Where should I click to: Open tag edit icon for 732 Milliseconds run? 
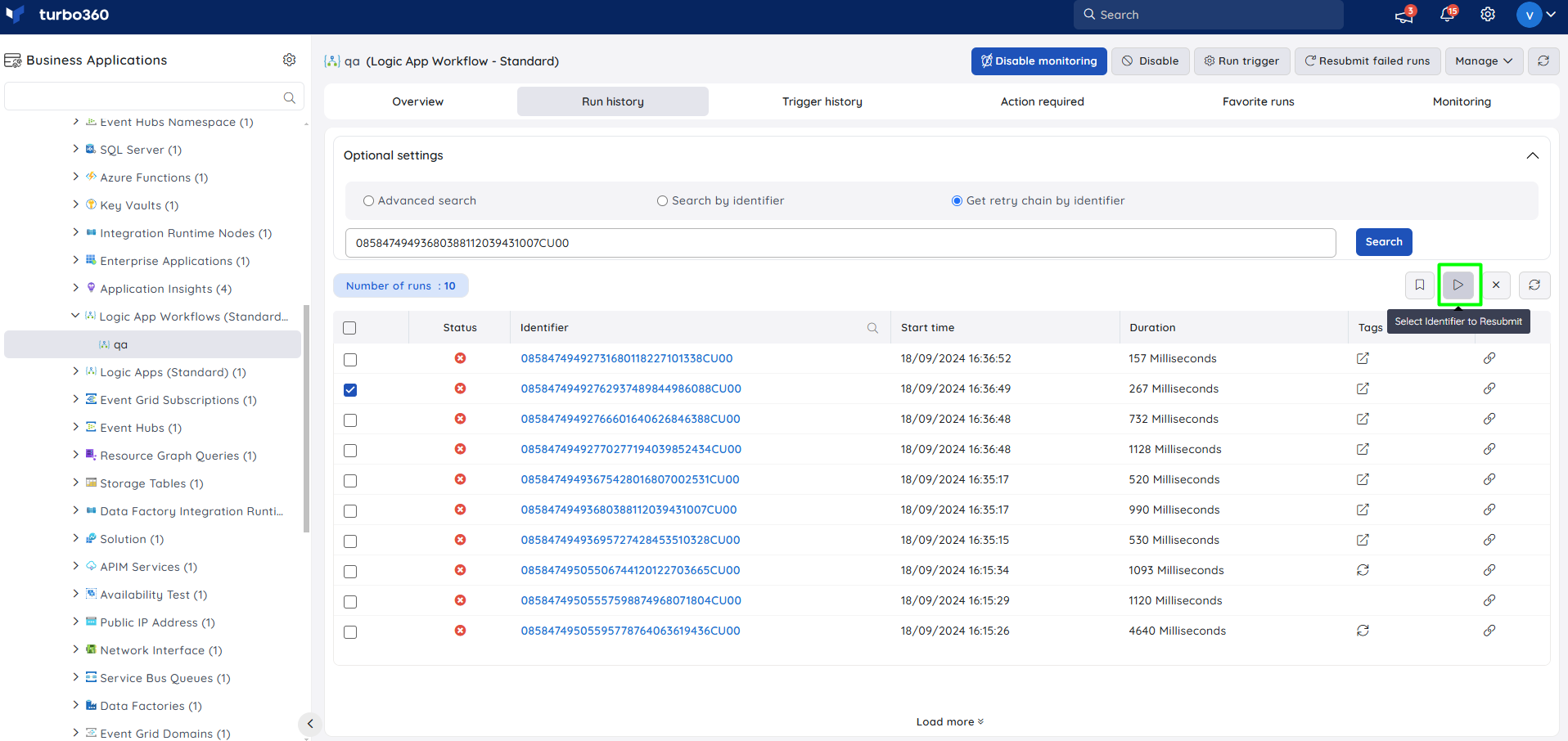coord(1363,419)
